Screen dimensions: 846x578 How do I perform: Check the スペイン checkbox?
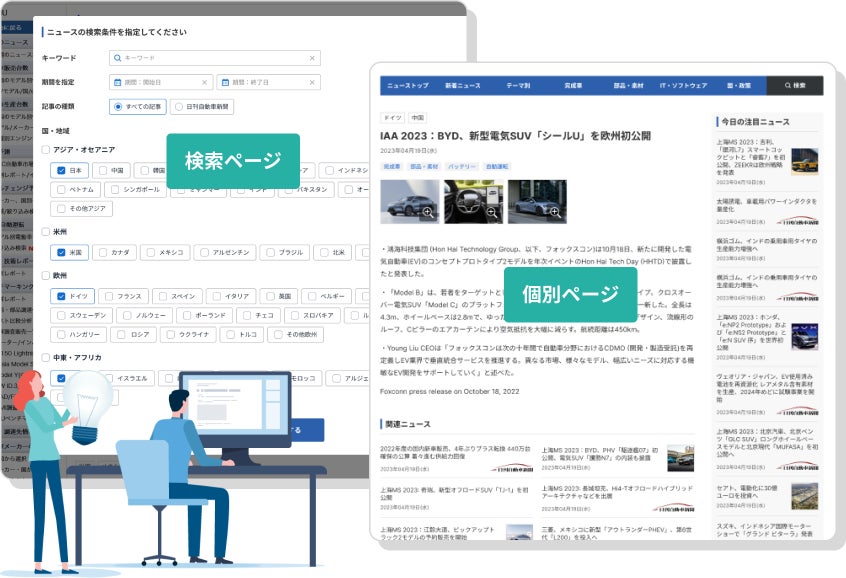click(x=162, y=296)
